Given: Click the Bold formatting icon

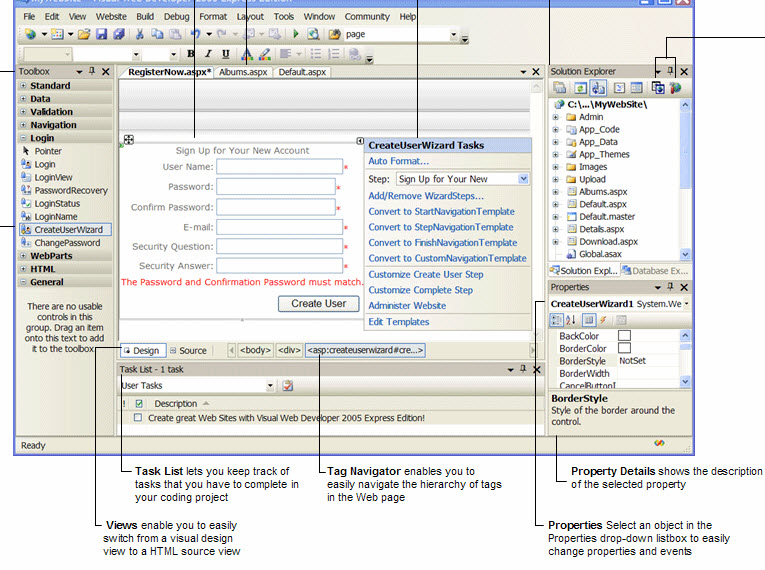Looking at the screenshot, I should coord(191,54).
